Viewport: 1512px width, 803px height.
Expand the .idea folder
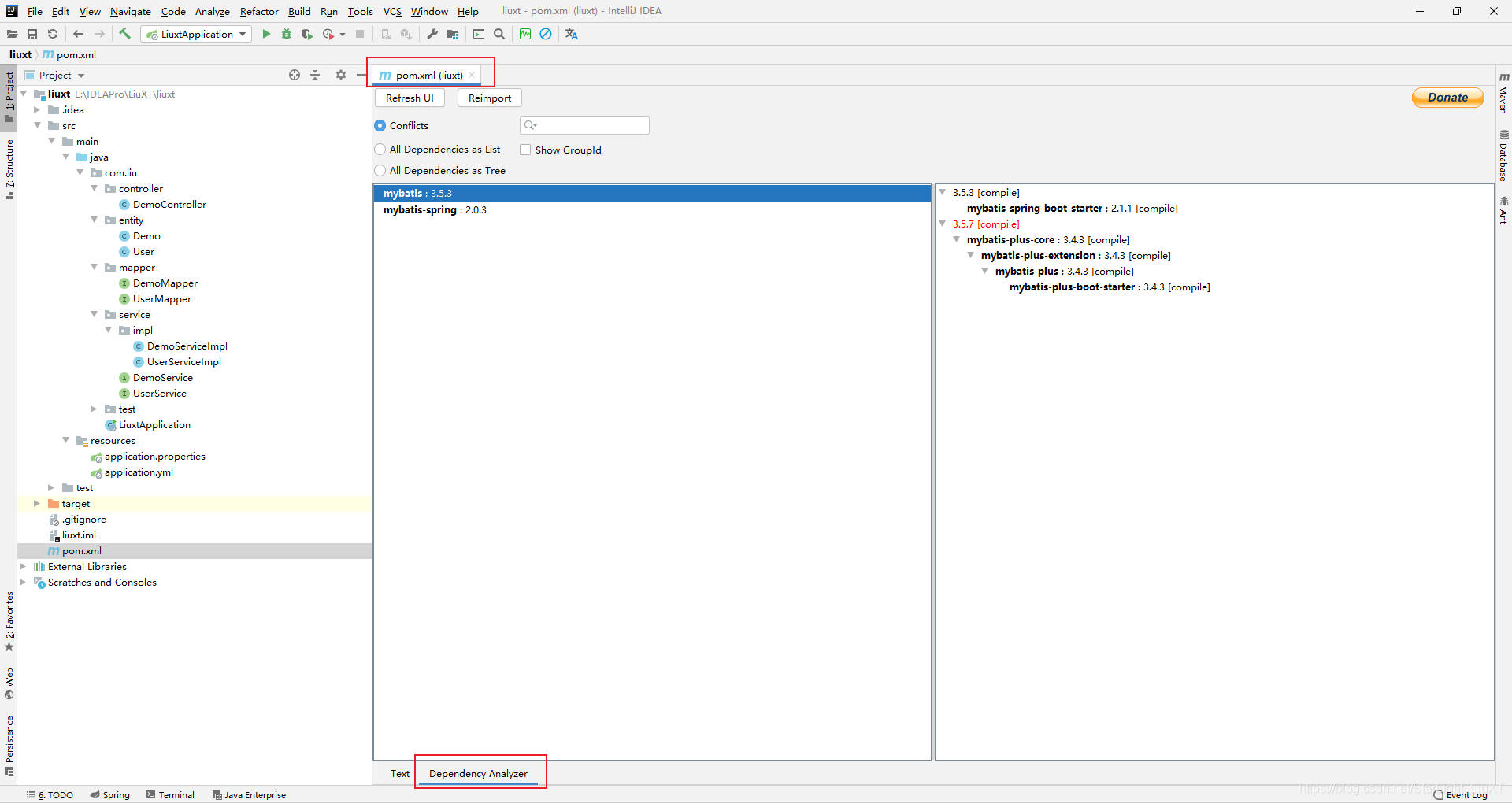[37, 109]
